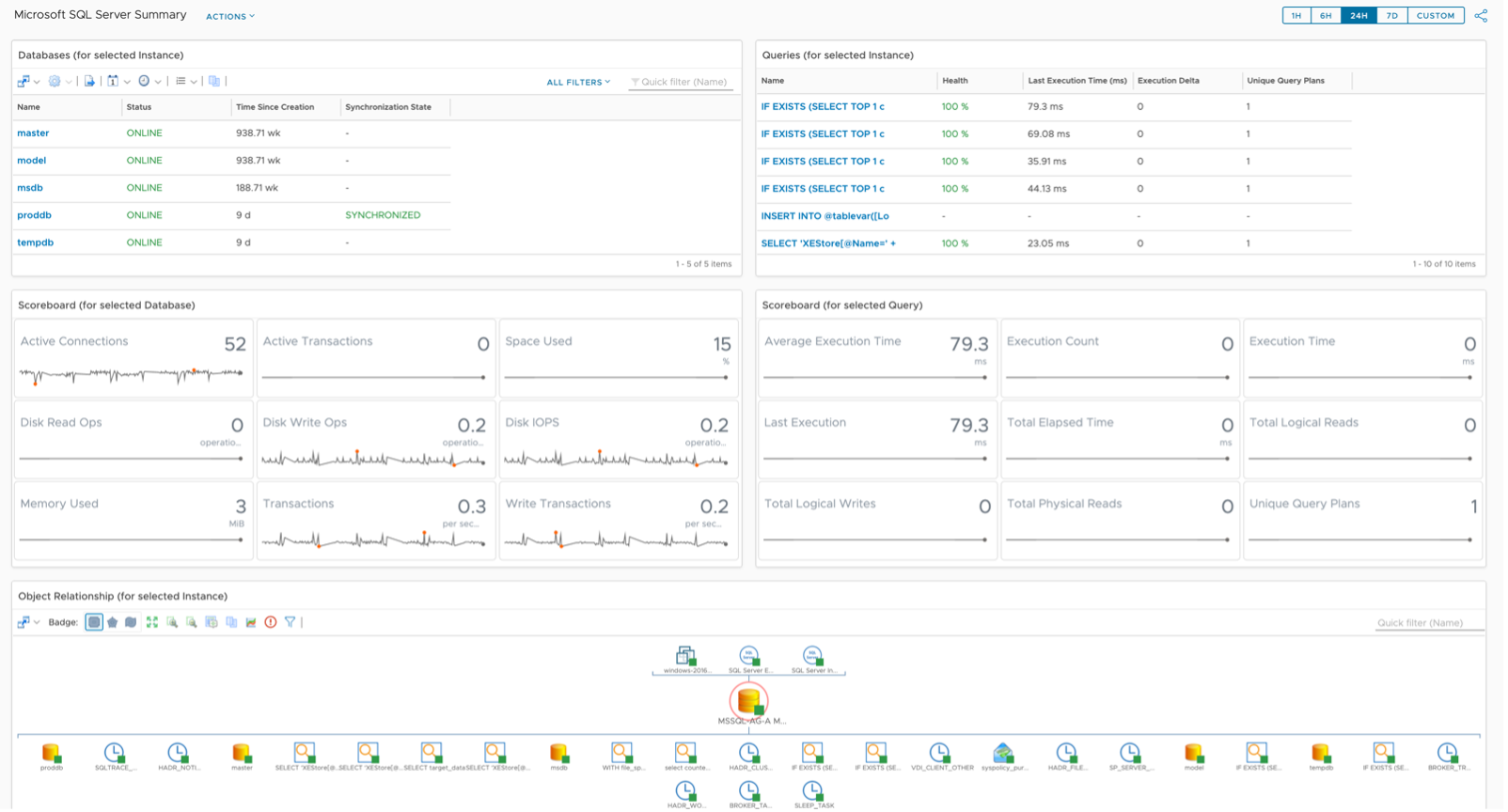Screen dimensions: 1508x812
Task: Select the third Badge shape toggle
Action: point(131,623)
